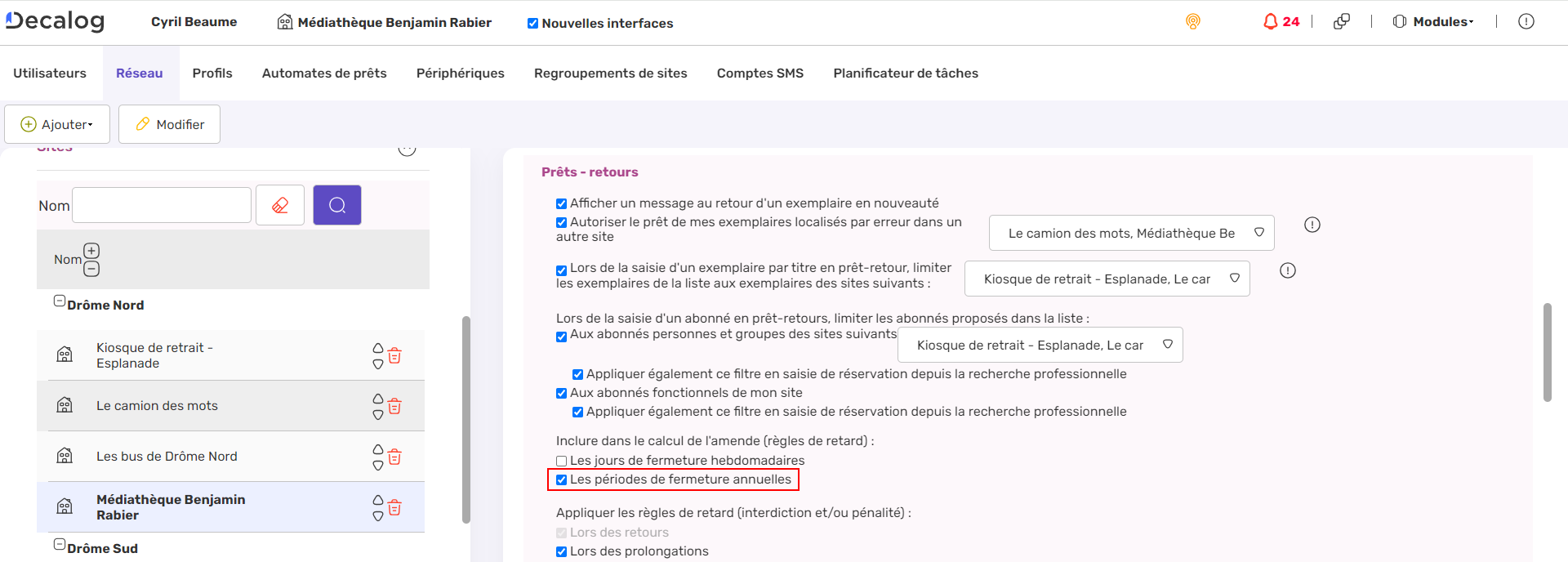Open the Planificateur de tâches tab
This screenshot has height=562, width=1568.
pyautogui.click(x=905, y=73)
